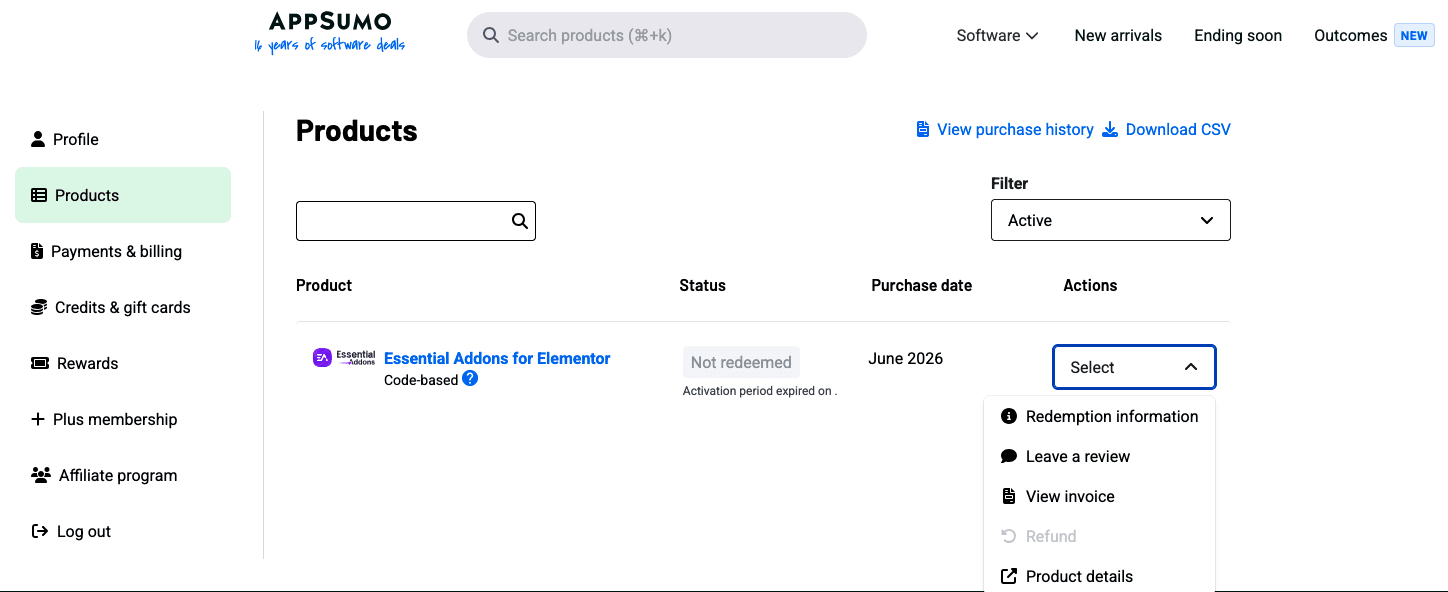Log out from the sidebar
The height and width of the screenshot is (592, 1448).
coord(123,531)
